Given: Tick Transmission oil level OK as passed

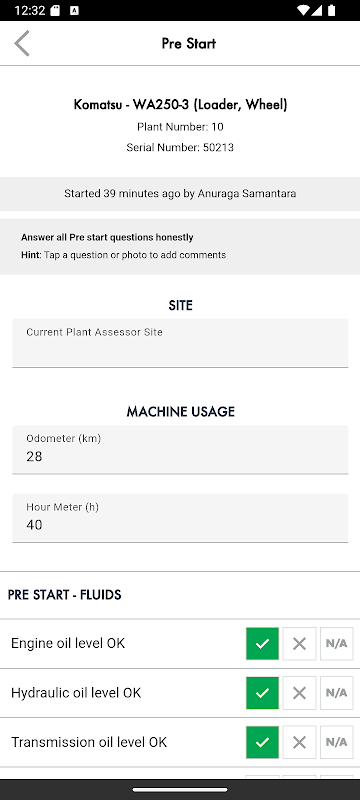Looking at the screenshot, I should click(x=262, y=742).
